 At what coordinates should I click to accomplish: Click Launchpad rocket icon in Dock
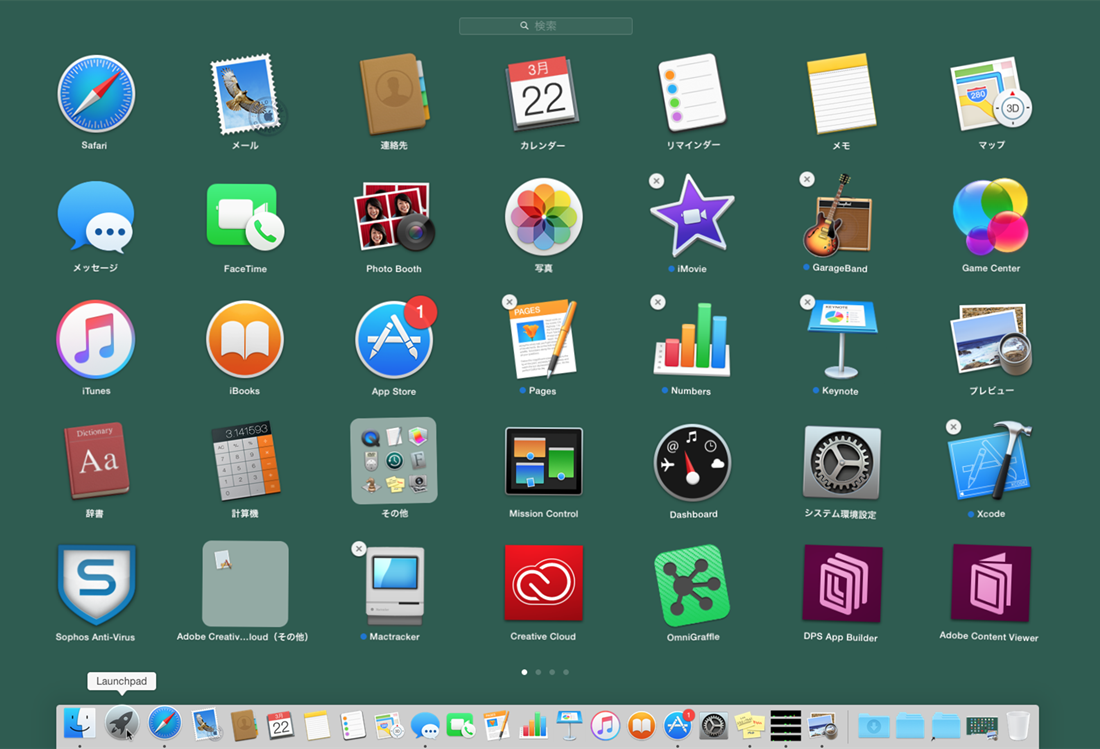pos(122,724)
